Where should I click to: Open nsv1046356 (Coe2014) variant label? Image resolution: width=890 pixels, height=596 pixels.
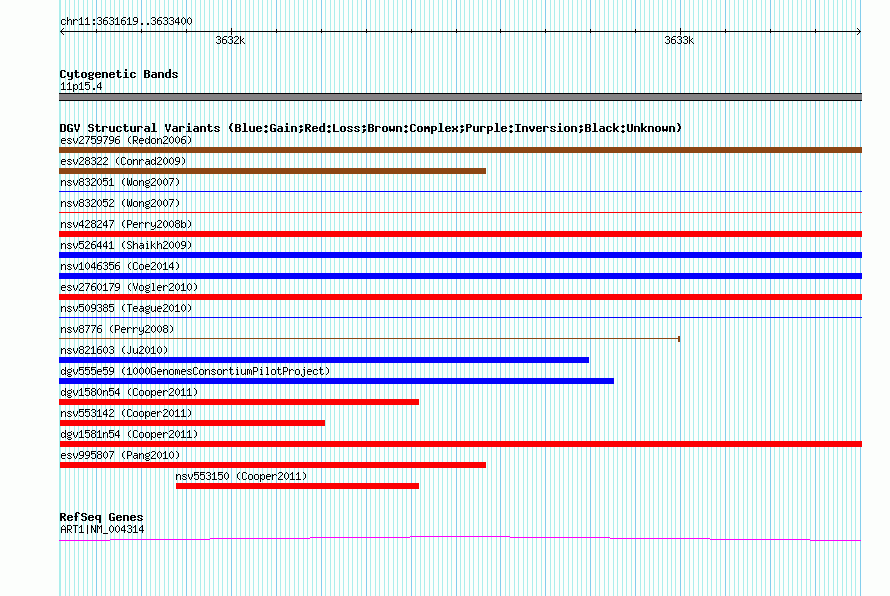point(120,266)
